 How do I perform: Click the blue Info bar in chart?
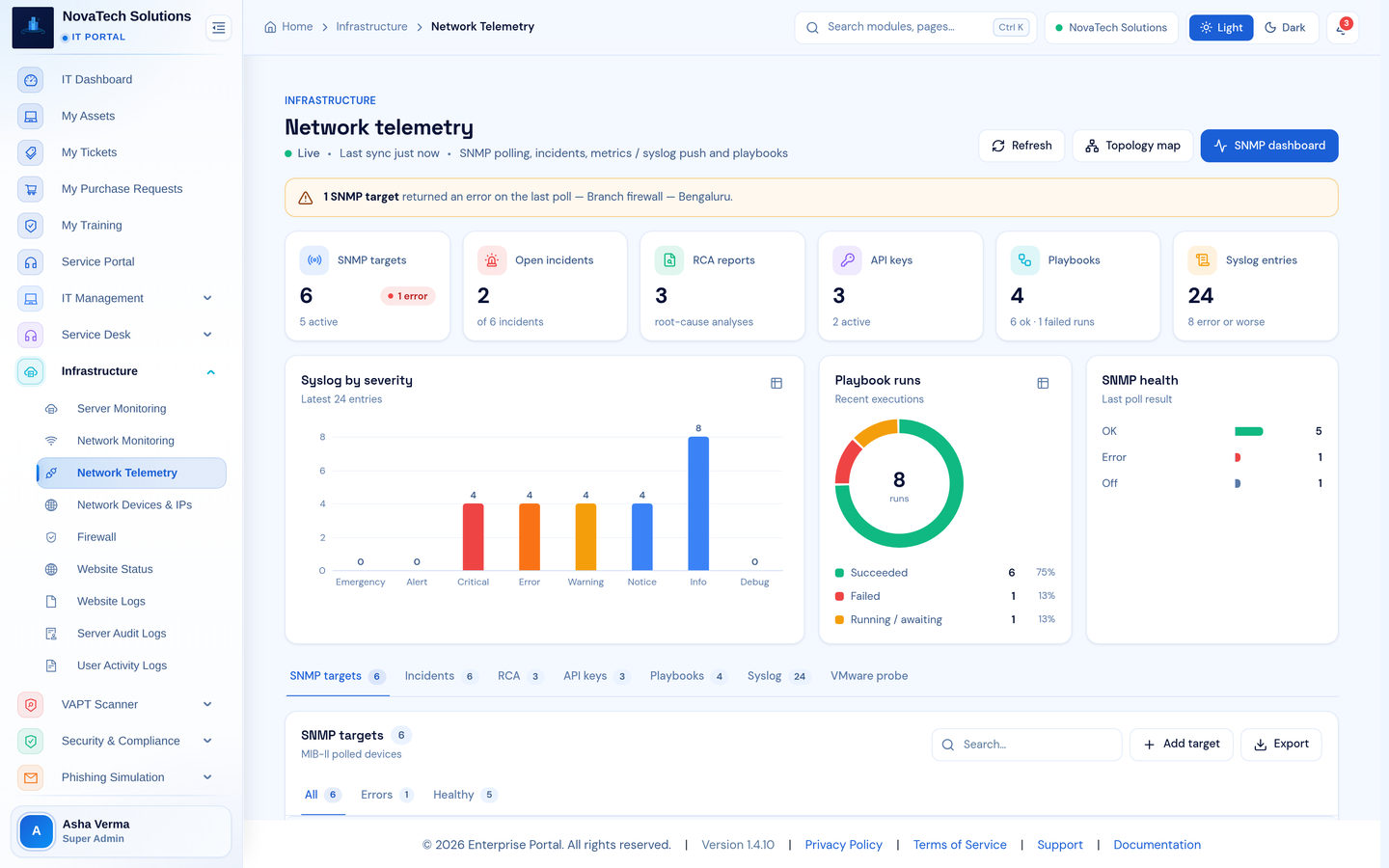click(x=698, y=503)
